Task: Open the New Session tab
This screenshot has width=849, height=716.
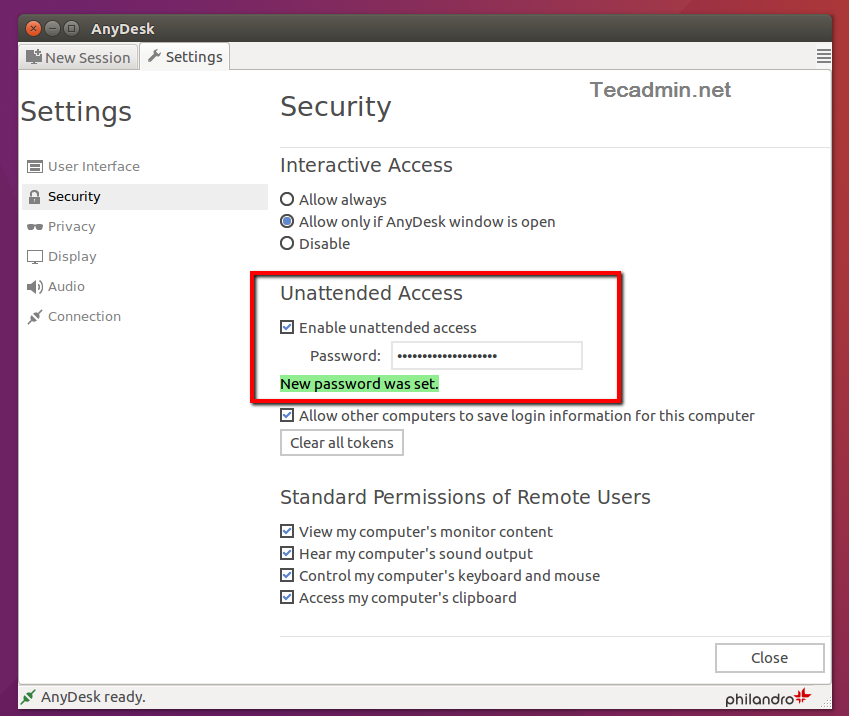Action: click(x=79, y=57)
